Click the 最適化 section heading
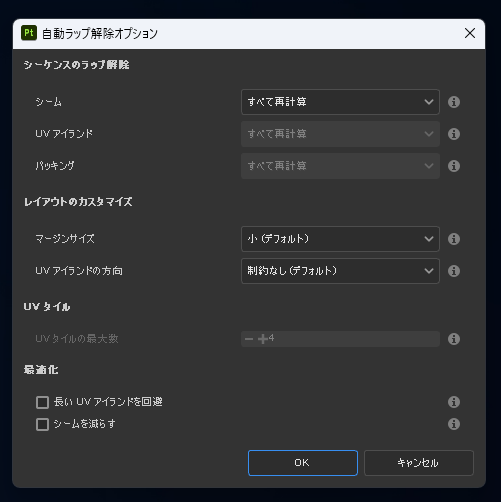Viewport: 501px width, 502px height. [x=41, y=370]
